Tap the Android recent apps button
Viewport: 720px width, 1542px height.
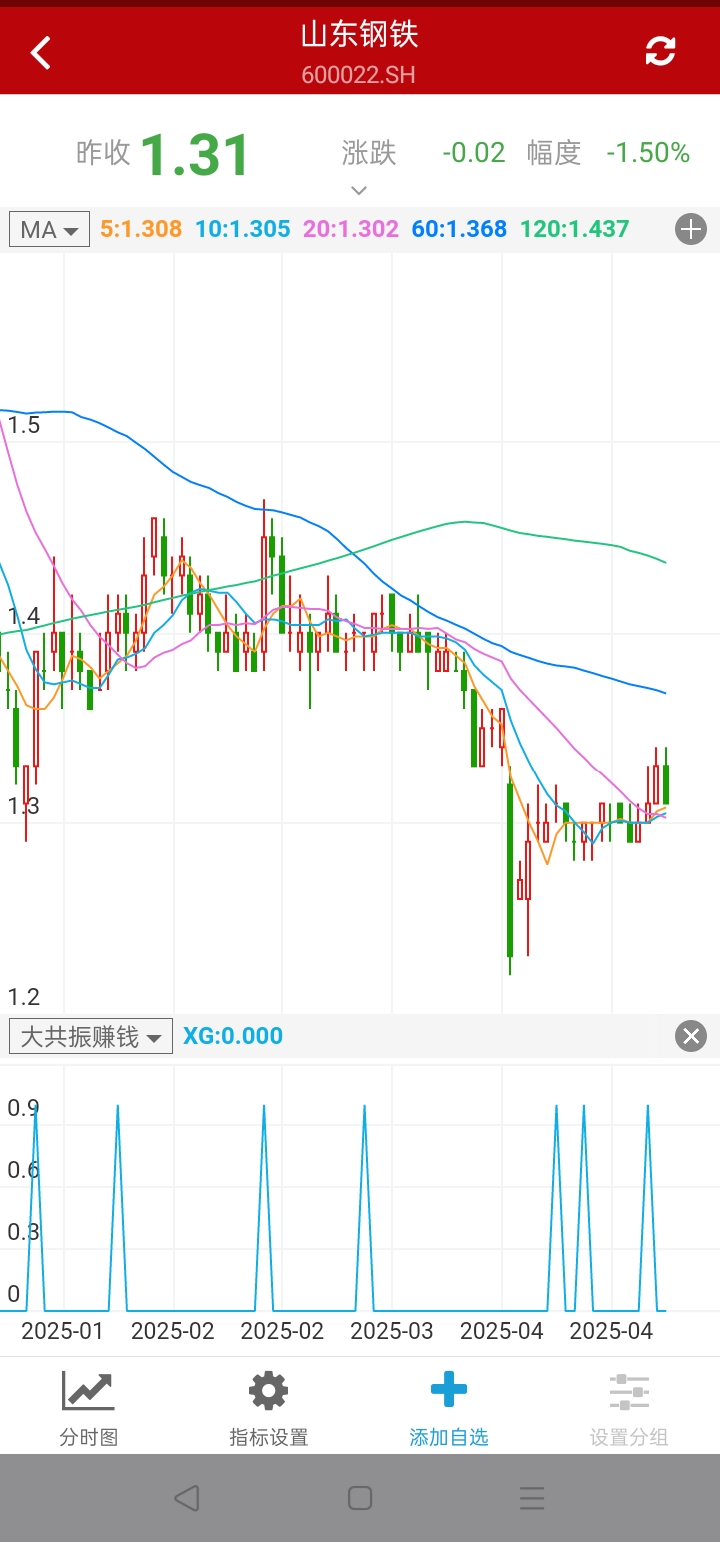[x=532, y=1497]
